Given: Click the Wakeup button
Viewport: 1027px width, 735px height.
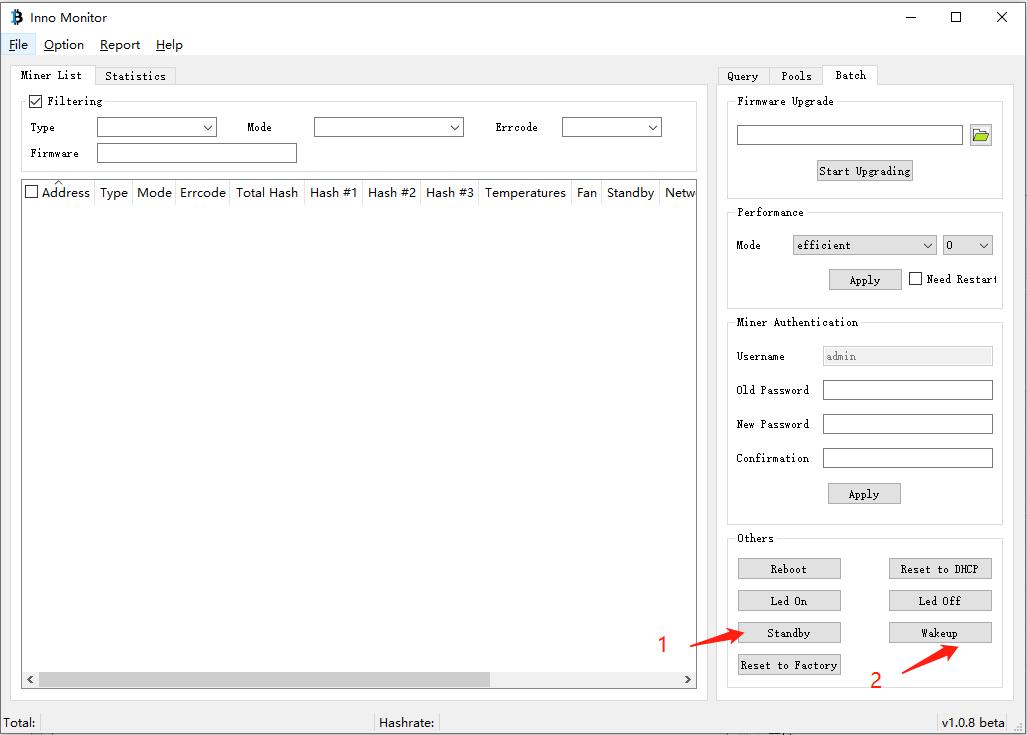Looking at the screenshot, I should (x=939, y=633).
